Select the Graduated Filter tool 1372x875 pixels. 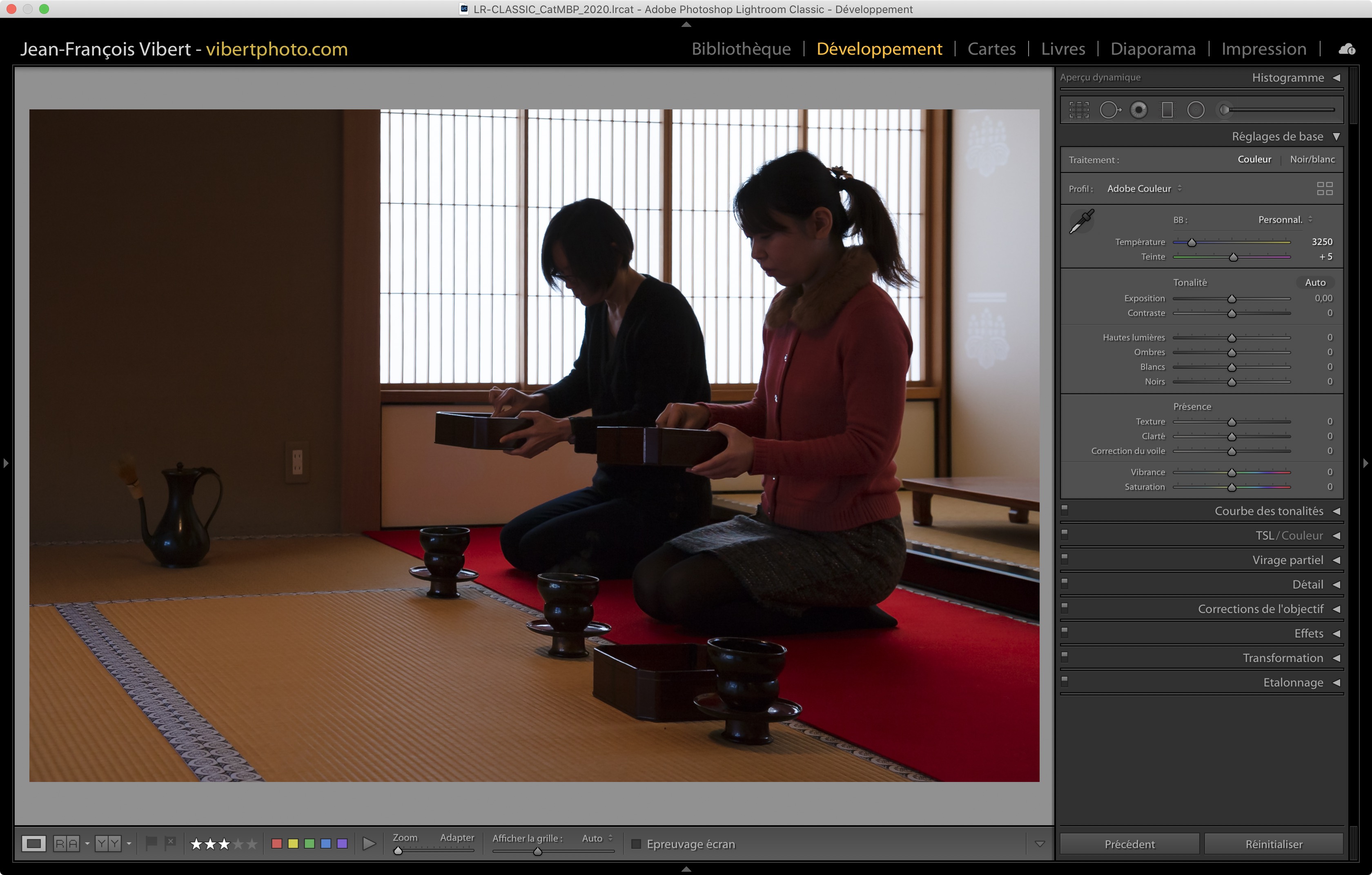[1167, 110]
